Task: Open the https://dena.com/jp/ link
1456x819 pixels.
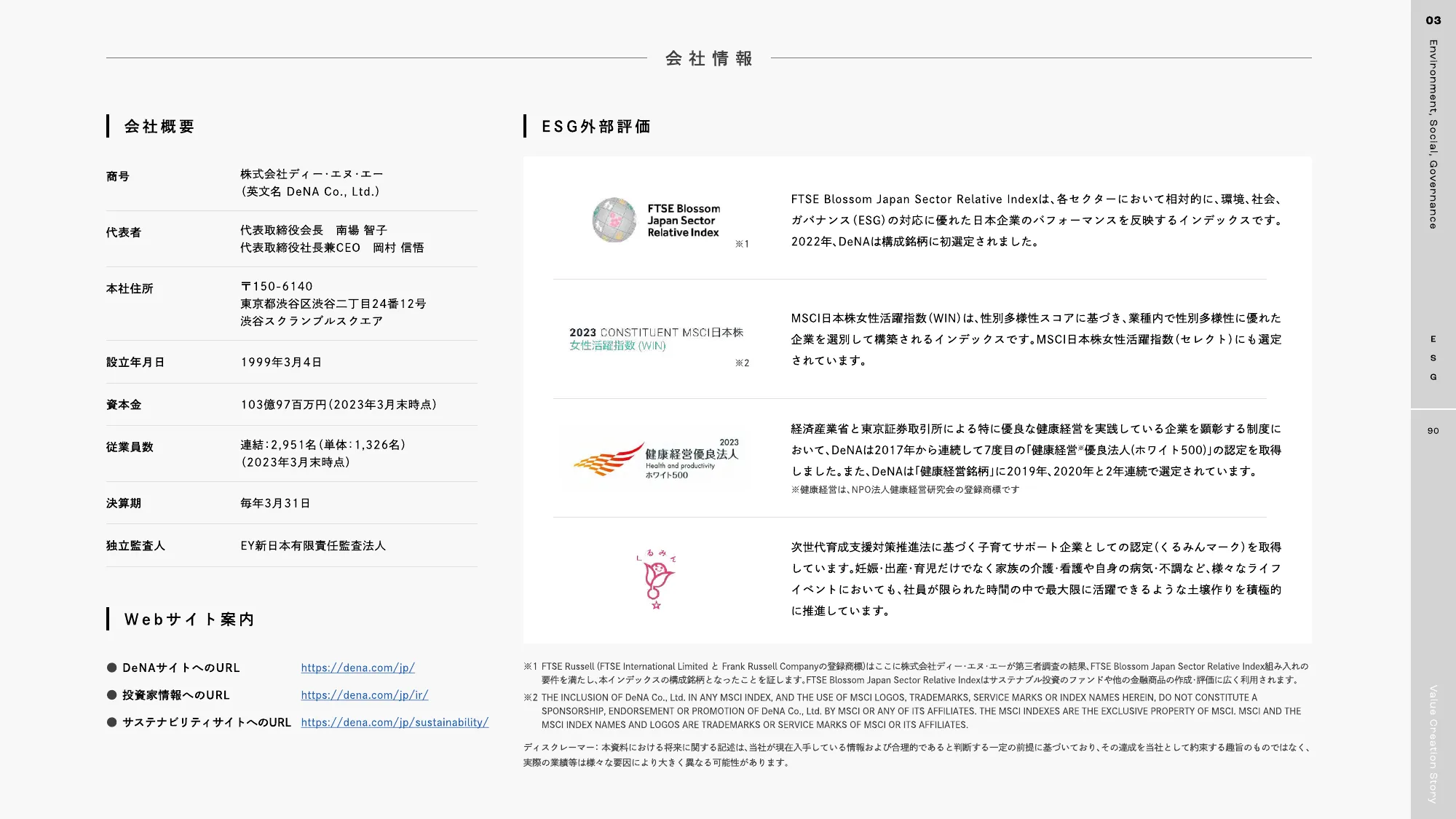Action: (357, 668)
